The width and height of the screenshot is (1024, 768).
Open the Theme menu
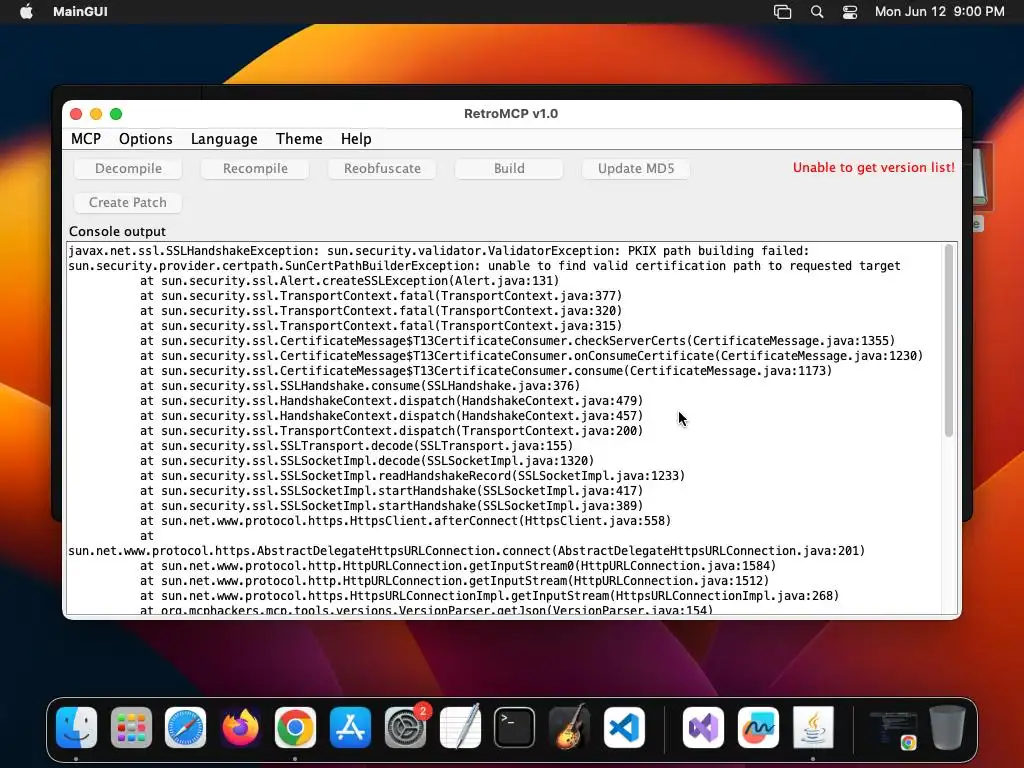tap(299, 138)
